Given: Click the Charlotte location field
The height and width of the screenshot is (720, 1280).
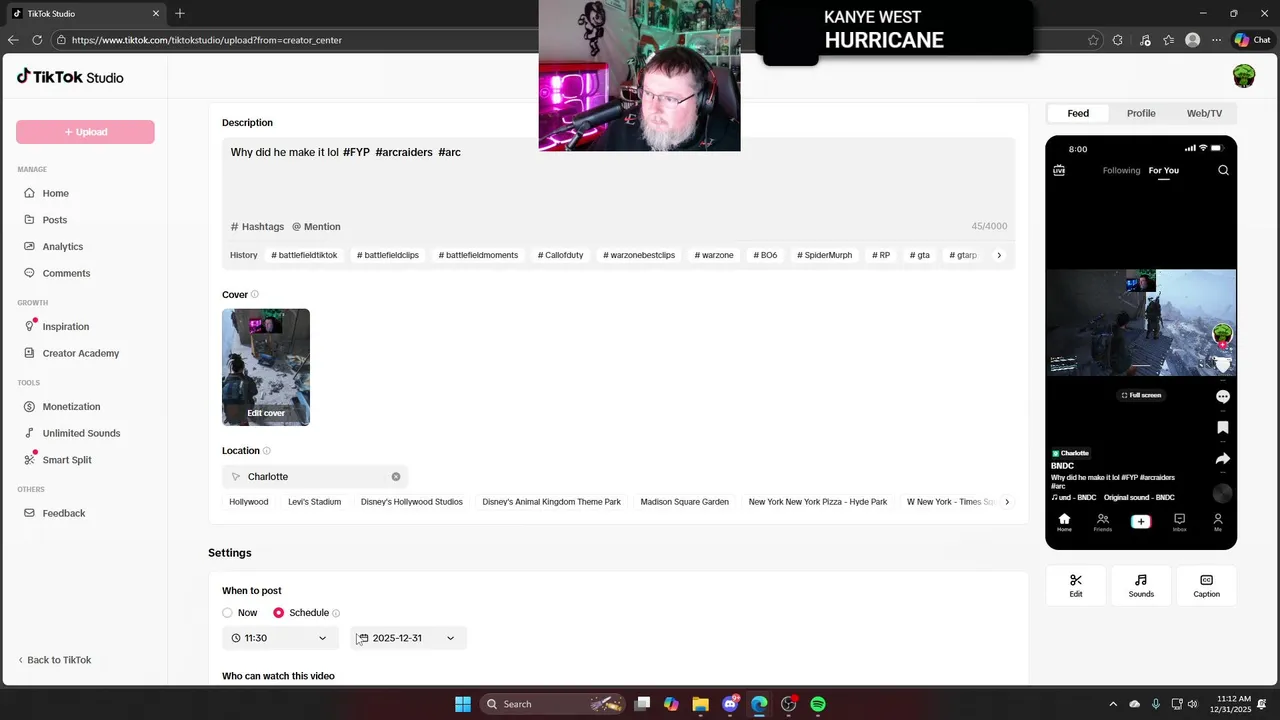Looking at the screenshot, I should point(314,477).
